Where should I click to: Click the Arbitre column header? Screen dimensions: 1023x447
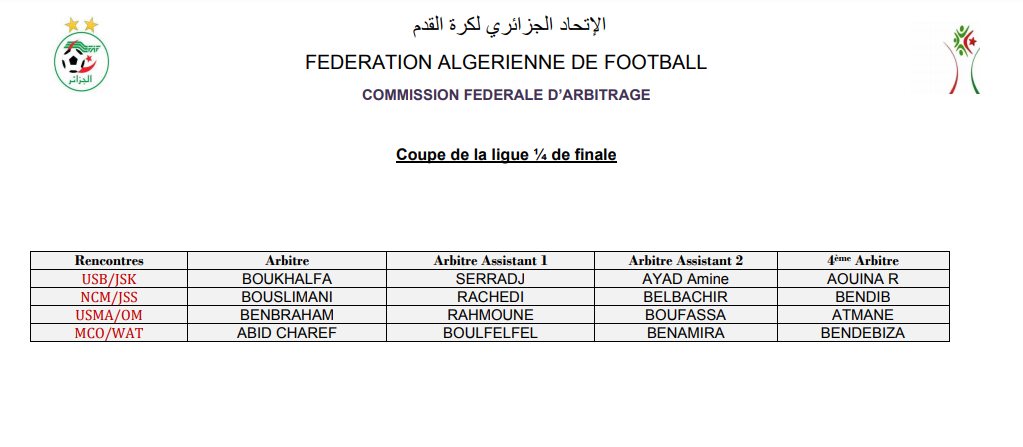[286, 260]
